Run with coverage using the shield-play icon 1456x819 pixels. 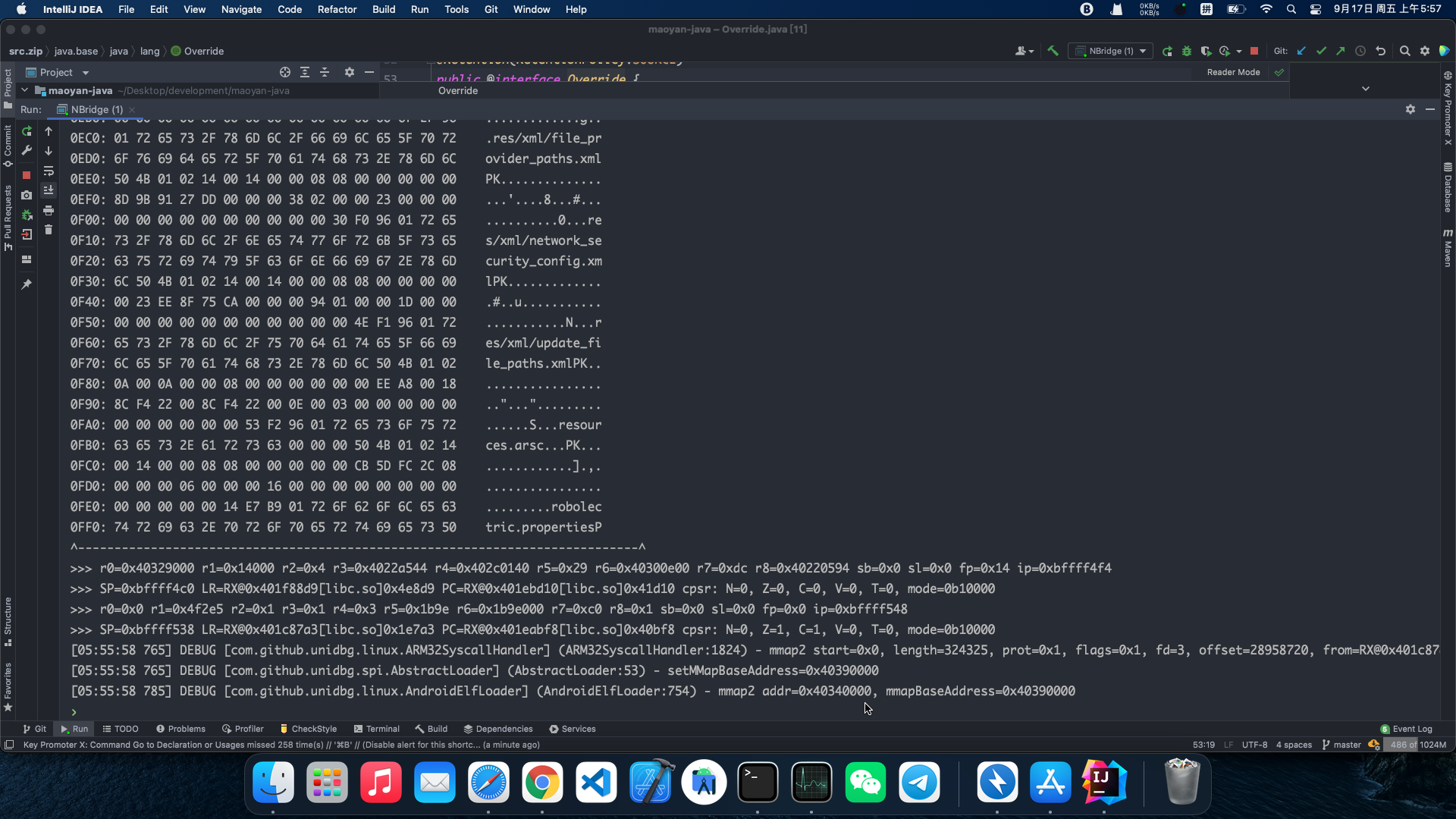pos(1206,51)
